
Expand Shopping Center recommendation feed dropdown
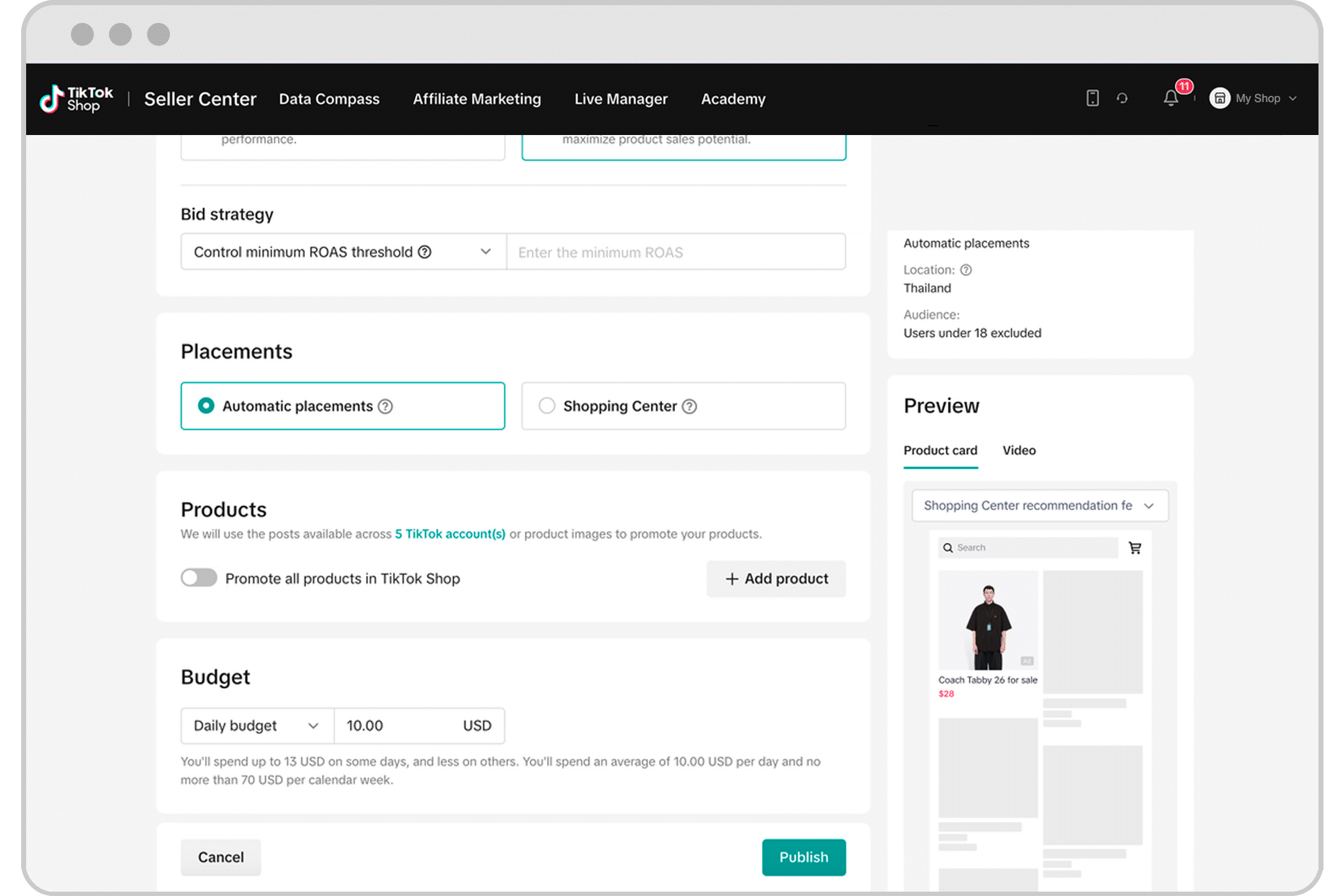click(x=1149, y=505)
